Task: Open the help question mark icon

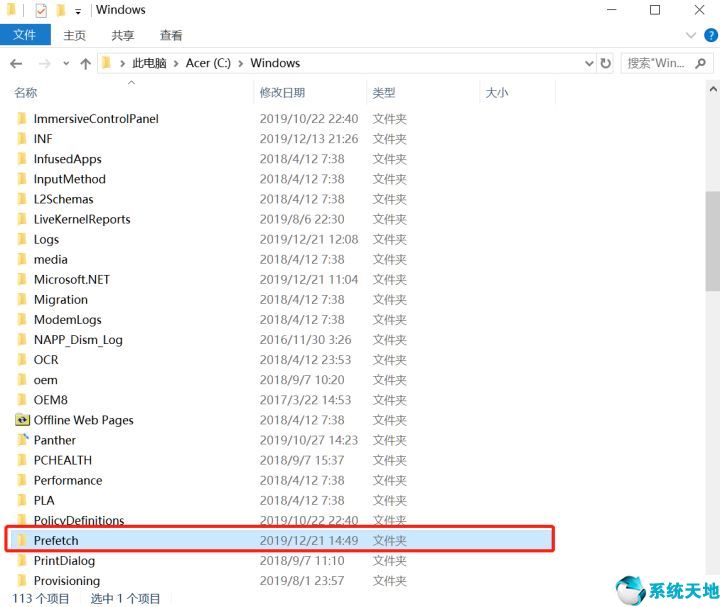Action: pos(710,35)
